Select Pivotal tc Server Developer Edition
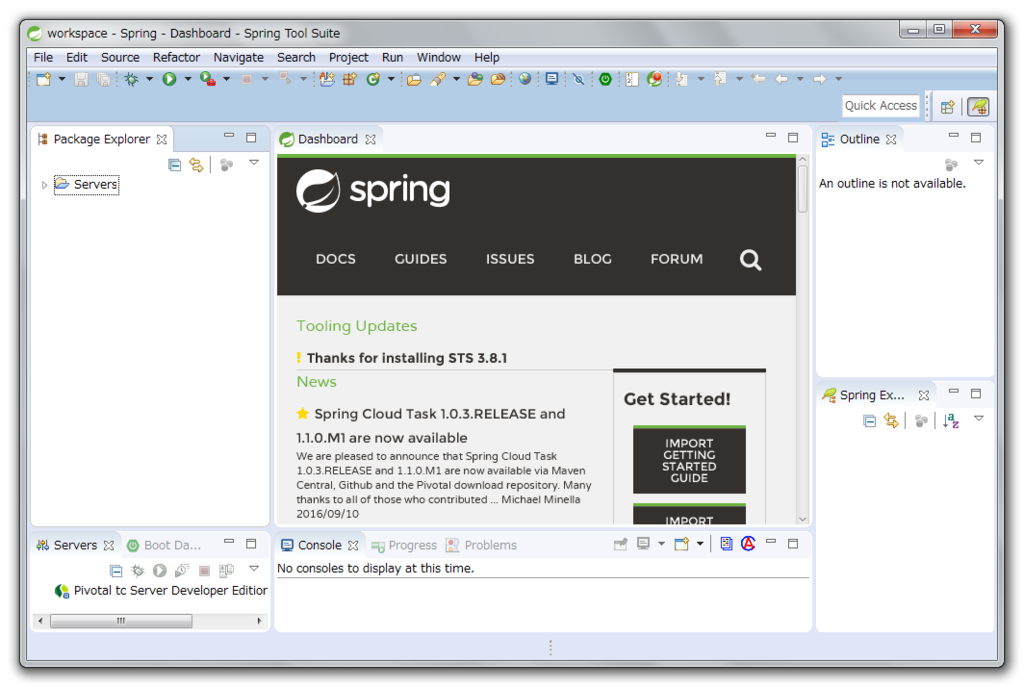The image size is (1024, 687). tap(162, 590)
